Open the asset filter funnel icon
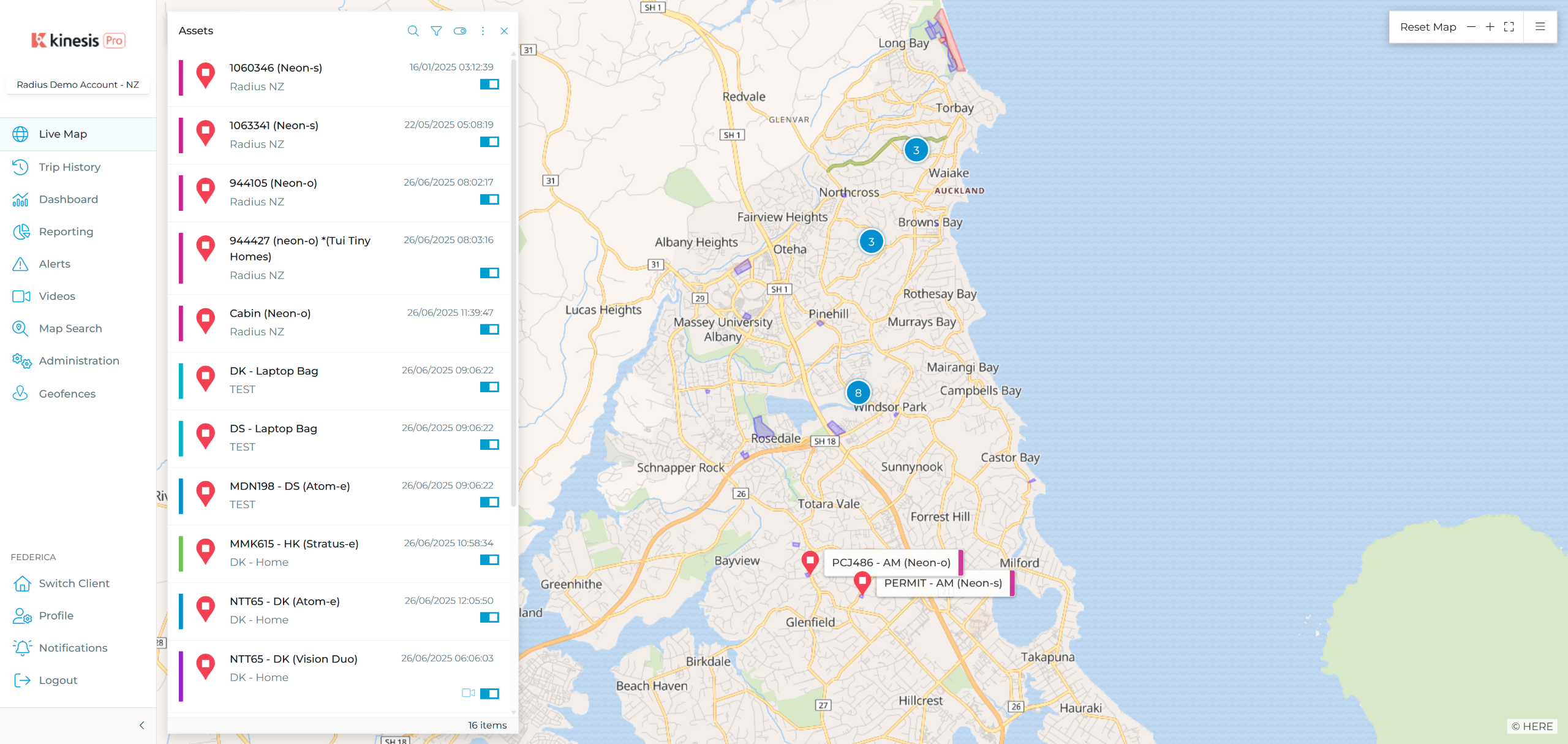This screenshot has width=1568, height=744. tap(436, 31)
